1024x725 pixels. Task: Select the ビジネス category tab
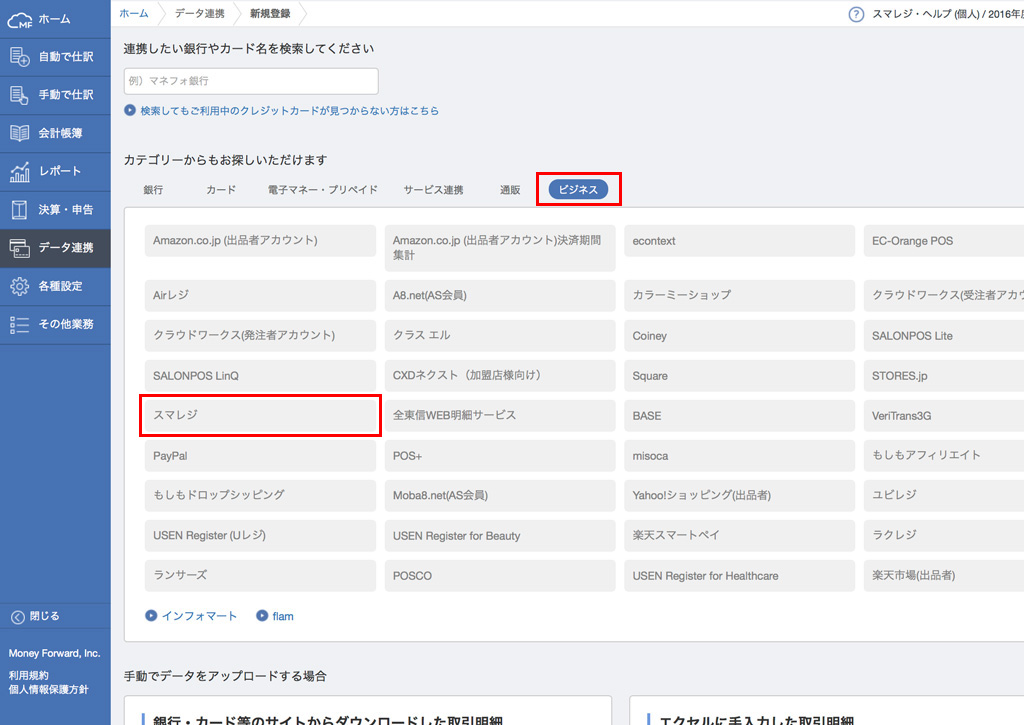(578, 189)
